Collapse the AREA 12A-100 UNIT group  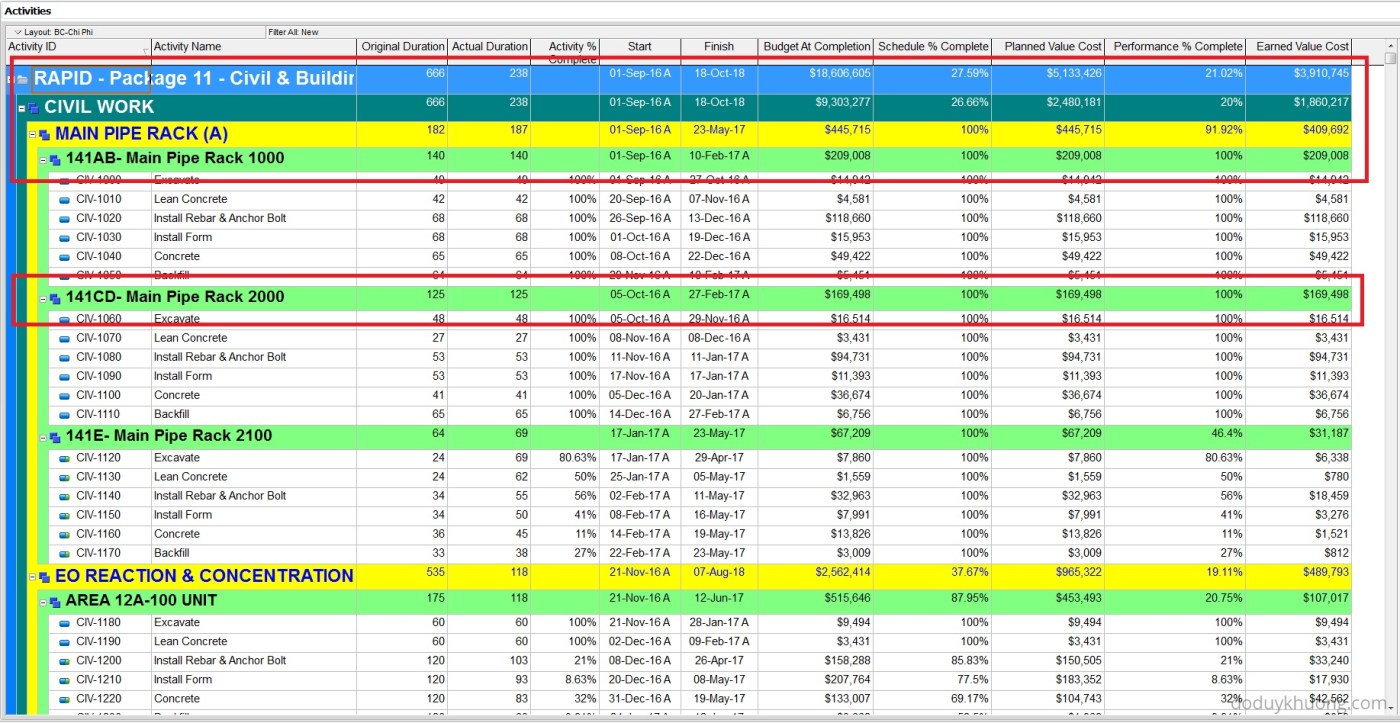(43, 602)
